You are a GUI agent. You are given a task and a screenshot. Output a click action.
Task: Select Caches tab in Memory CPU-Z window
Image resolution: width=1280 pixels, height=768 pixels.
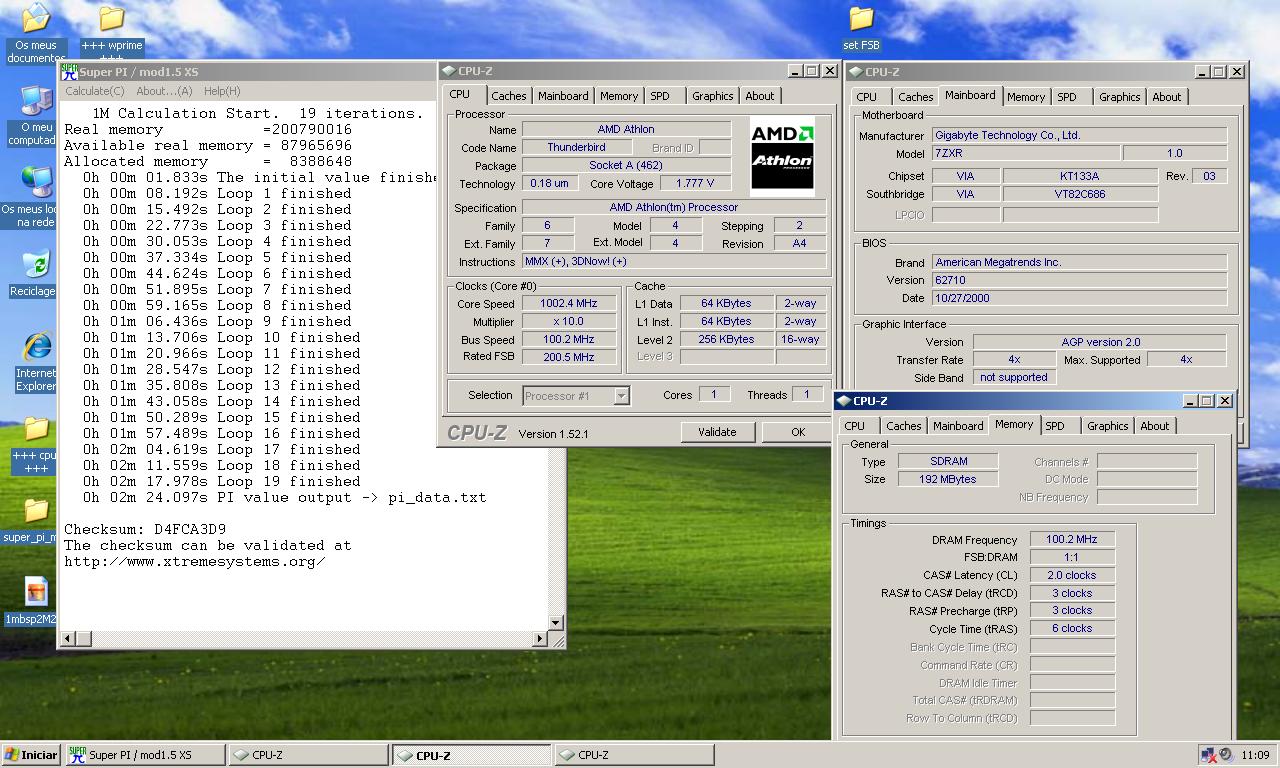(903, 426)
